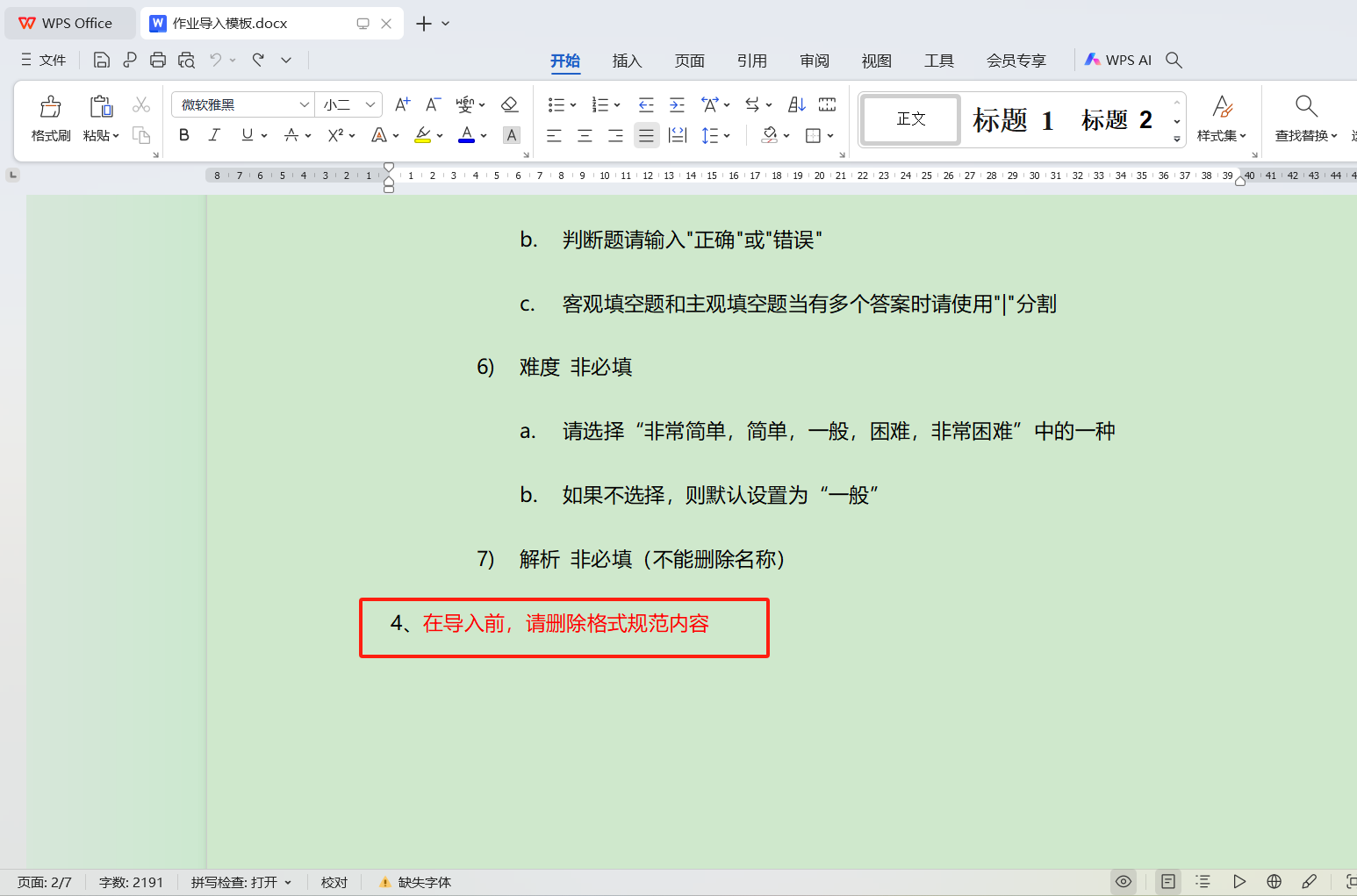Image resolution: width=1357 pixels, height=896 pixels.
Task: Click the 查找替换 (Find and Replace) button
Action: pos(1305,118)
